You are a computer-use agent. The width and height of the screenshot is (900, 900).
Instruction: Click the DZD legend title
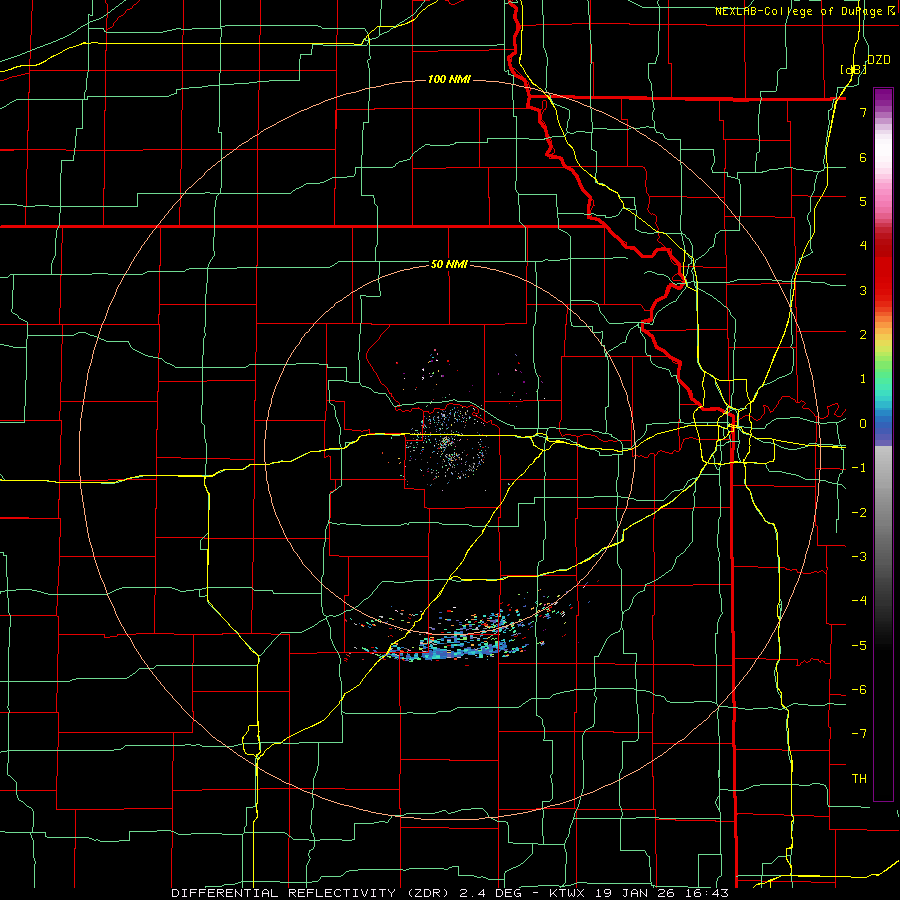878,60
